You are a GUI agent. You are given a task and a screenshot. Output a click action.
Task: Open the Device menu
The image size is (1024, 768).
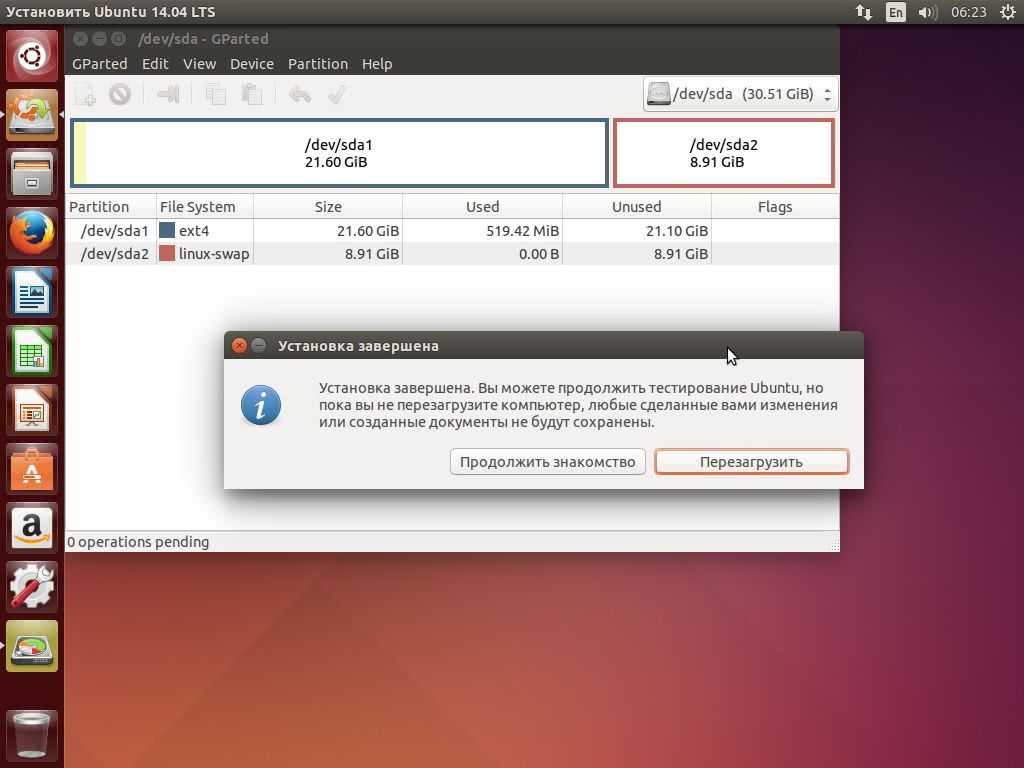click(251, 63)
